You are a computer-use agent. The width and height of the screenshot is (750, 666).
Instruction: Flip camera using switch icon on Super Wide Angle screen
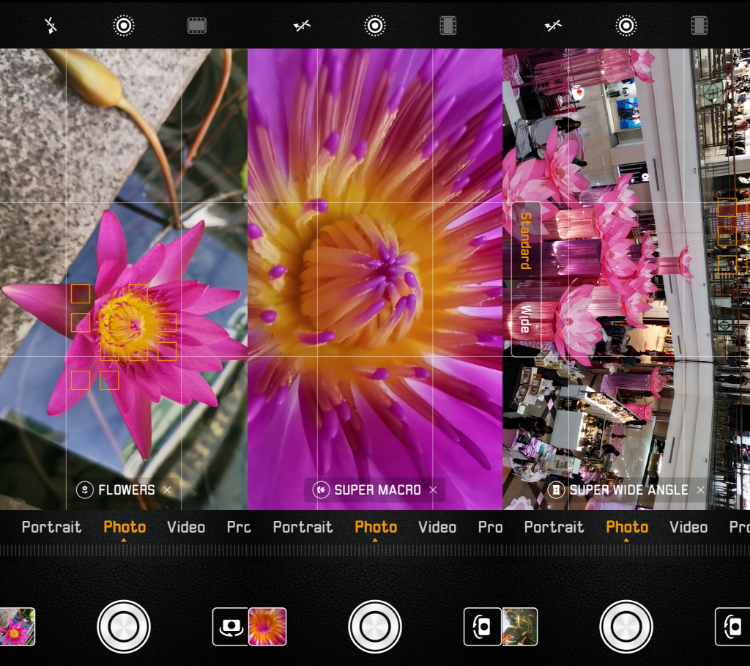tap(733, 626)
